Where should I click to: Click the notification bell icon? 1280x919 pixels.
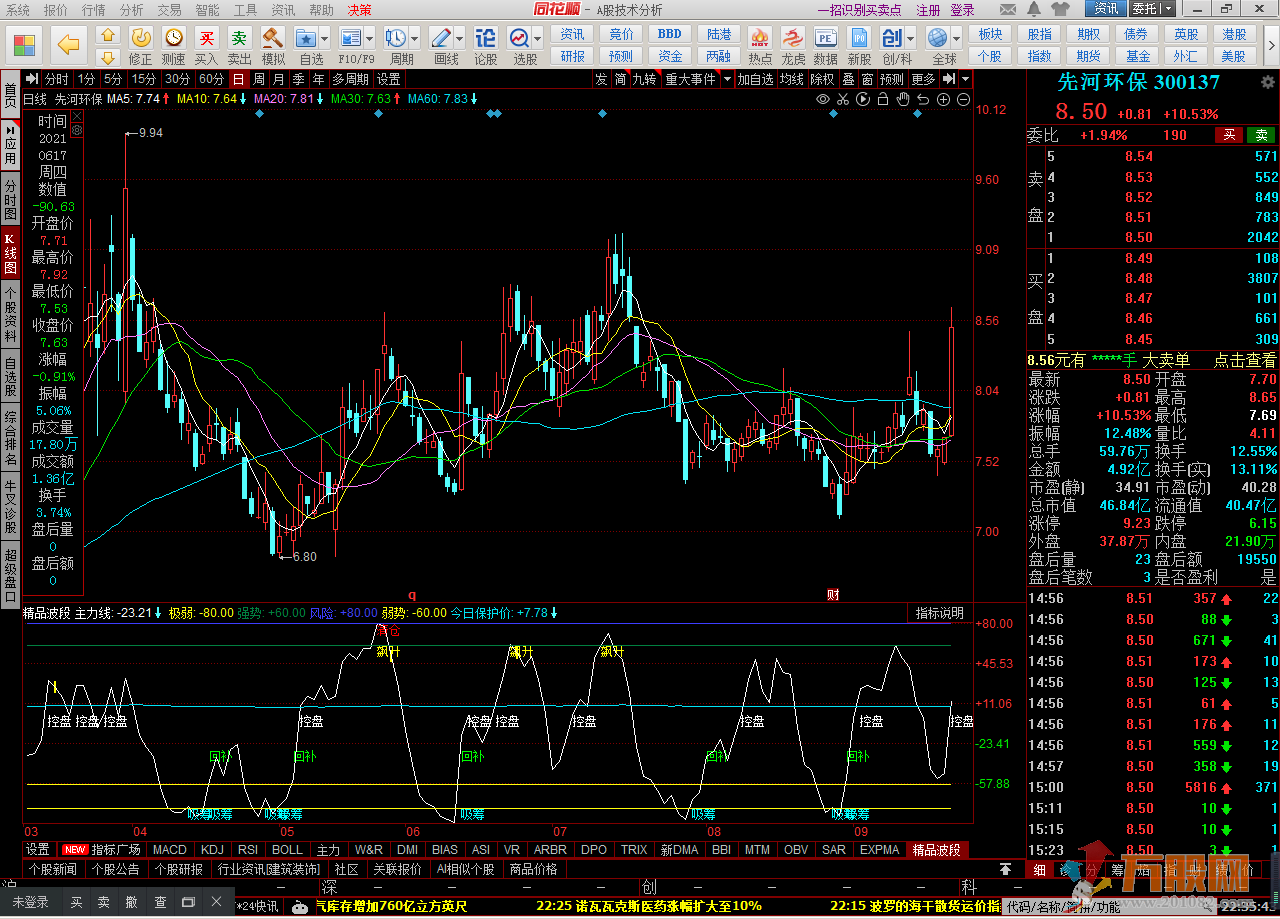point(1036,9)
